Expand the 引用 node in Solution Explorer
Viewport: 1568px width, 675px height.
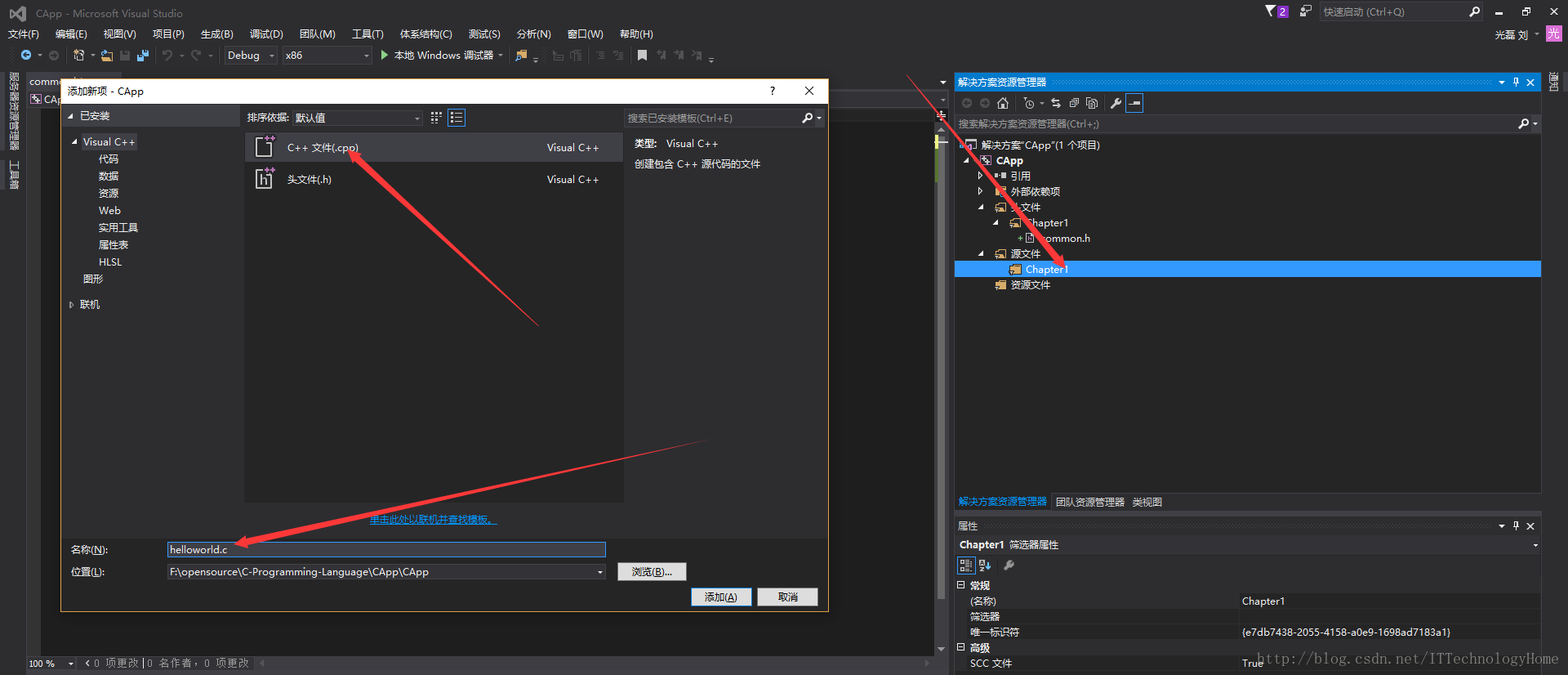click(x=981, y=176)
